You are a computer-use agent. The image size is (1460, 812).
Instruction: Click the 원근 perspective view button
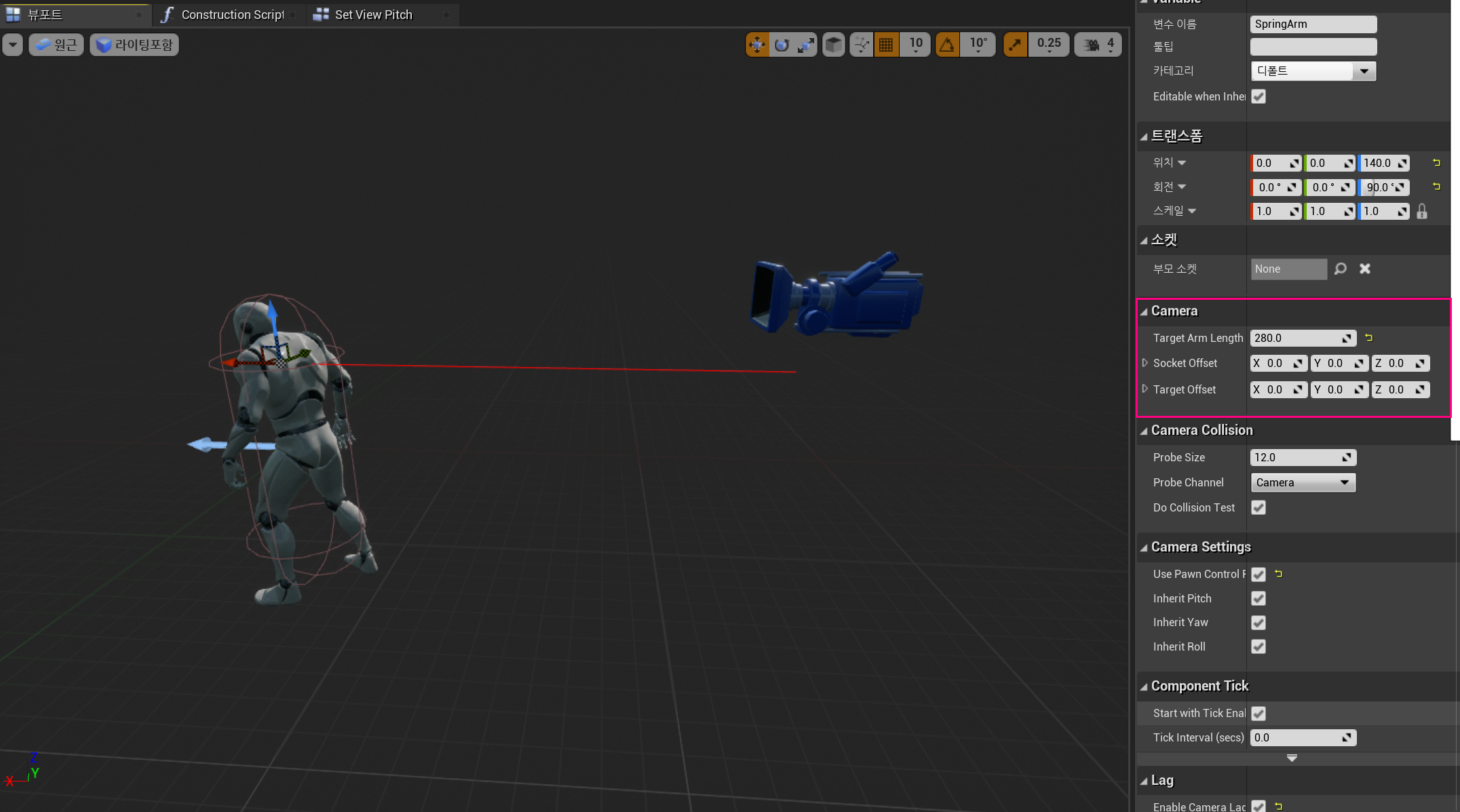[56, 45]
